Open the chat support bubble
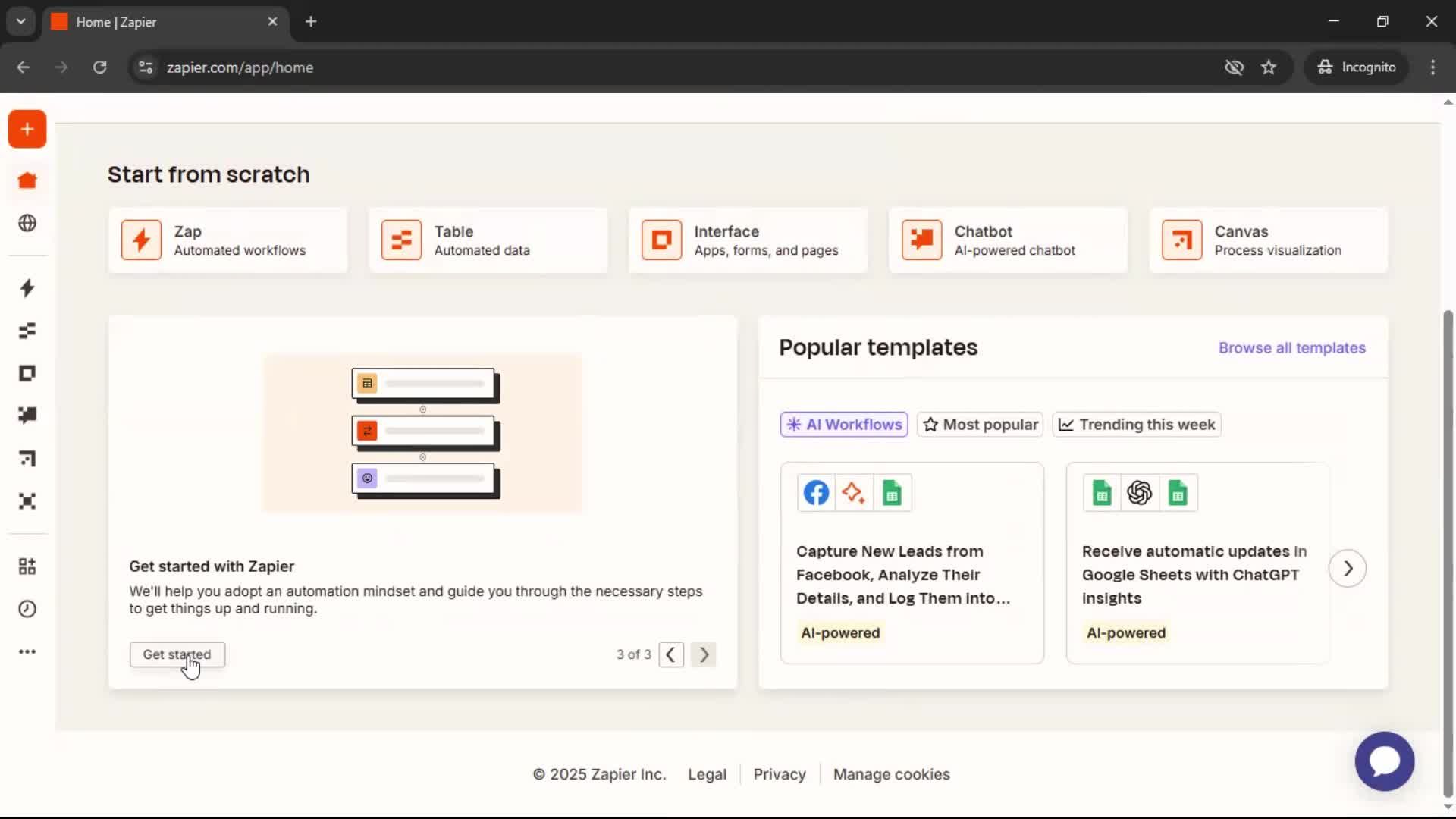The height and width of the screenshot is (819, 1456). 1384,761
